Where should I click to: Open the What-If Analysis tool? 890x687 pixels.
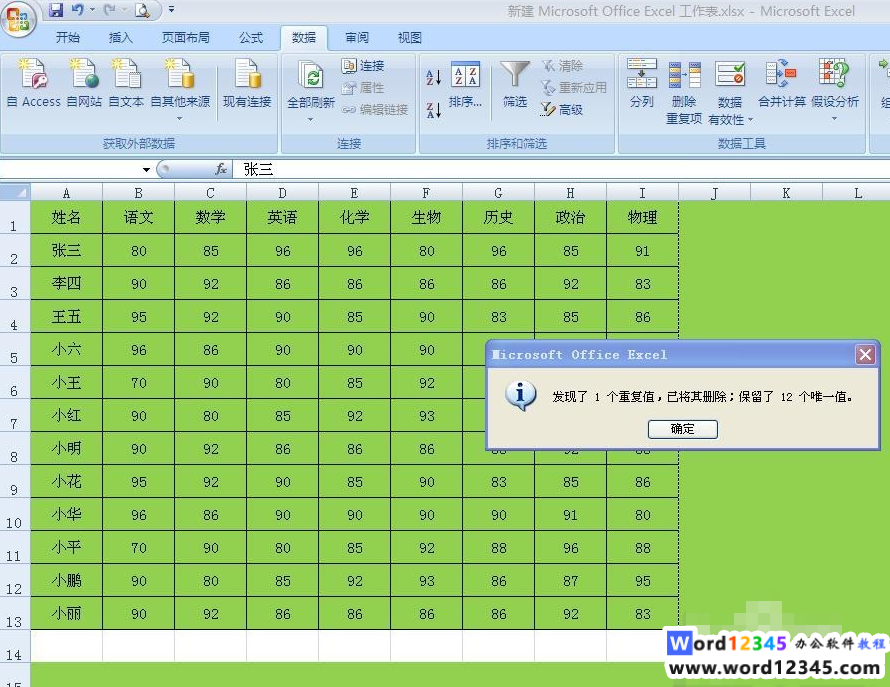[x=834, y=83]
